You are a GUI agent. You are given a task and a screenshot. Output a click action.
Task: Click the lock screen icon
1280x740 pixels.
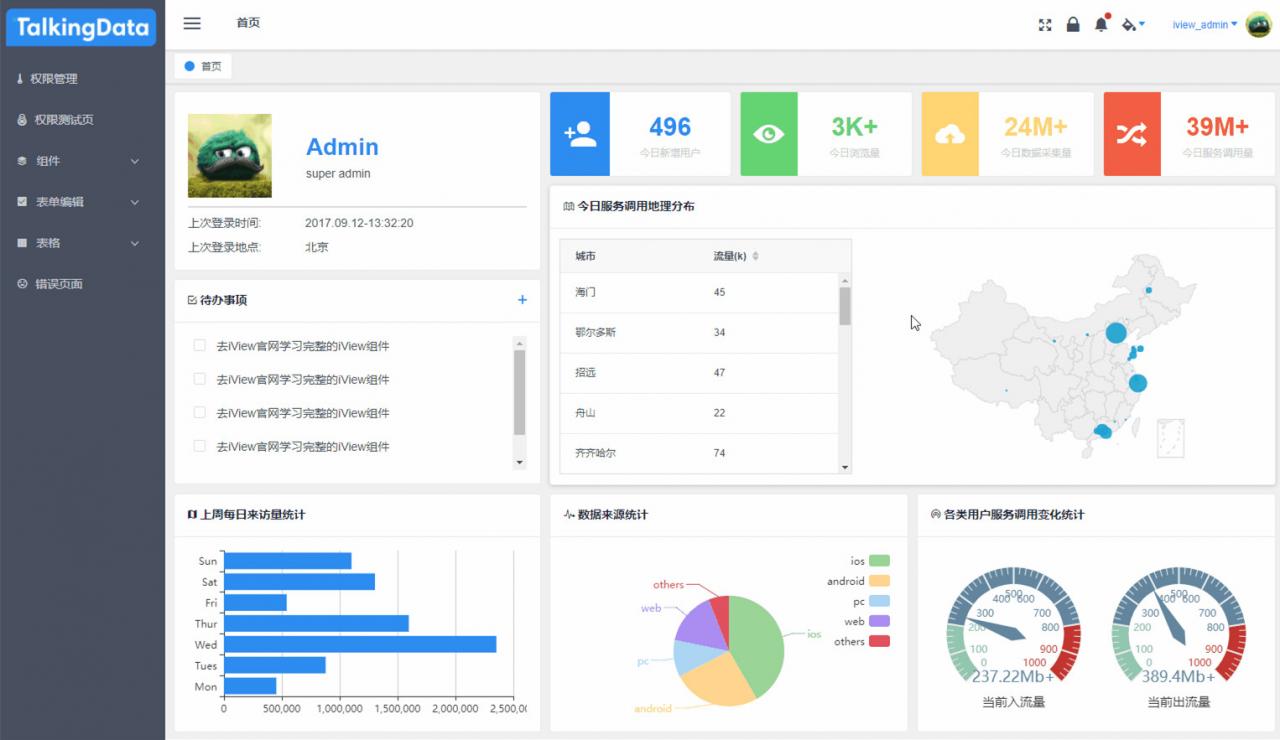tap(1072, 24)
